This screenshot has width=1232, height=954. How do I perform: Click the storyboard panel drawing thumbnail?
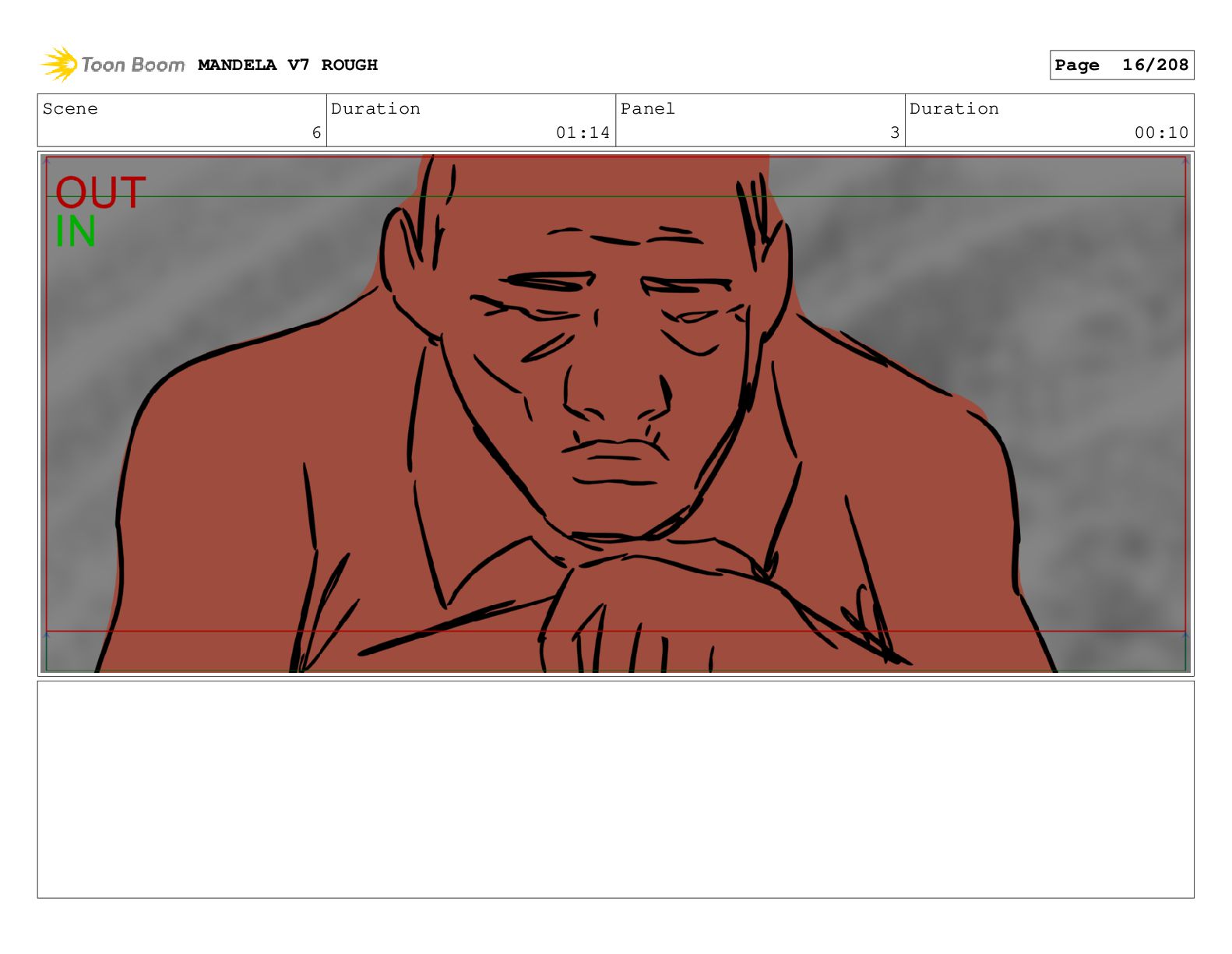(615, 414)
